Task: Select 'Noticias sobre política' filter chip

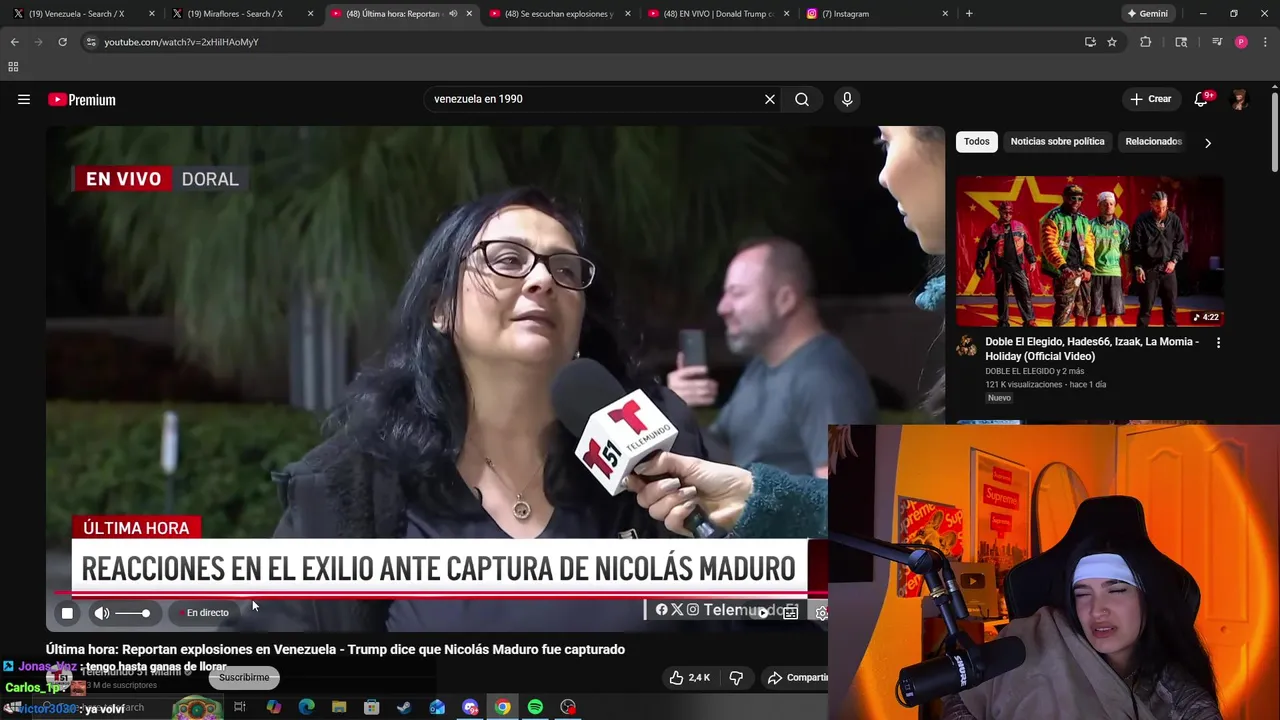Action: tap(1057, 141)
